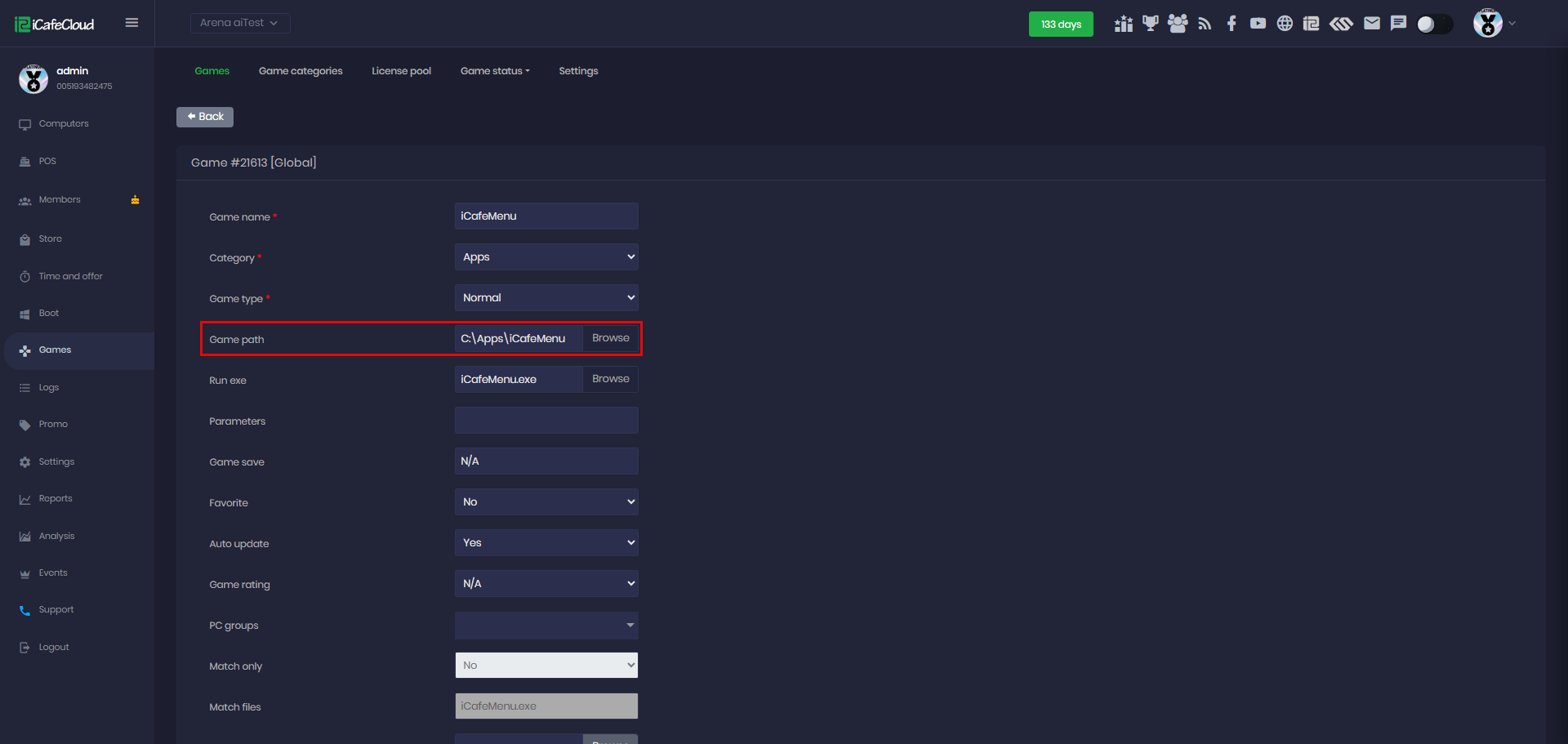Click the iCafeCloud logo
Viewport: 1568px width, 744px height.
point(55,25)
